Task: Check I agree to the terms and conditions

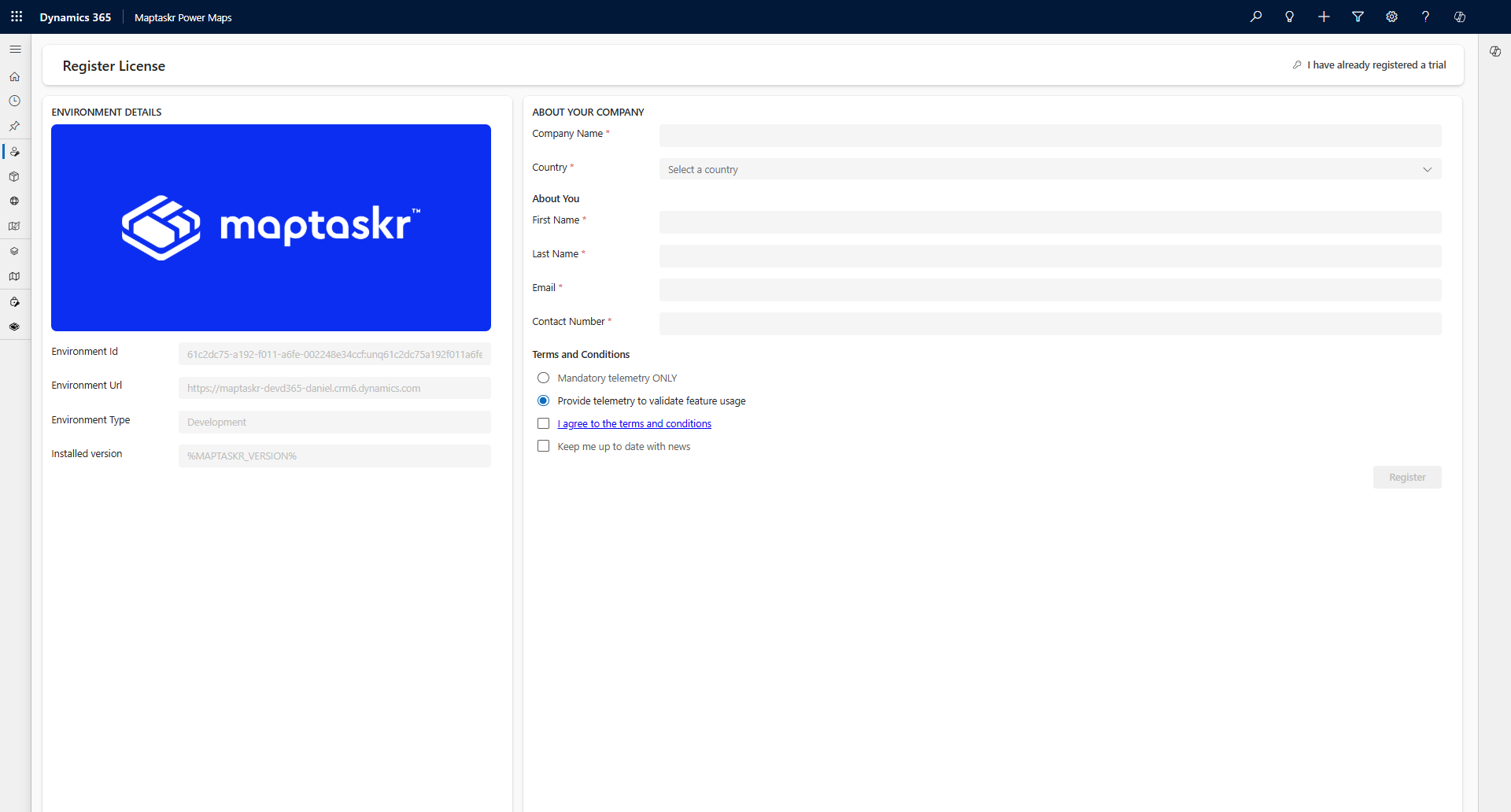Action: (x=543, y=423)
